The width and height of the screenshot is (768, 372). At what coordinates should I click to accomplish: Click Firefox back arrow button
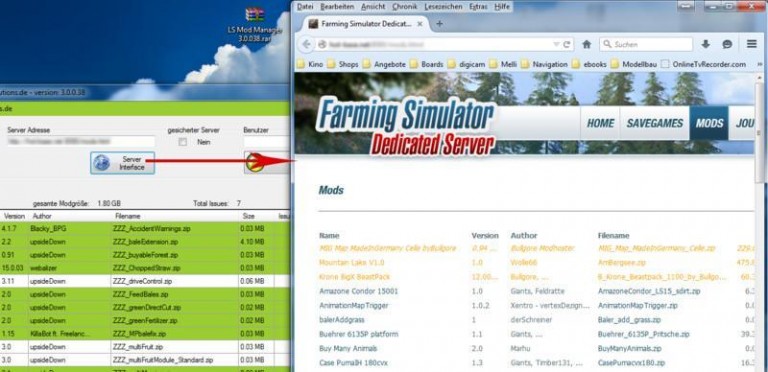(x=307, y=44)
